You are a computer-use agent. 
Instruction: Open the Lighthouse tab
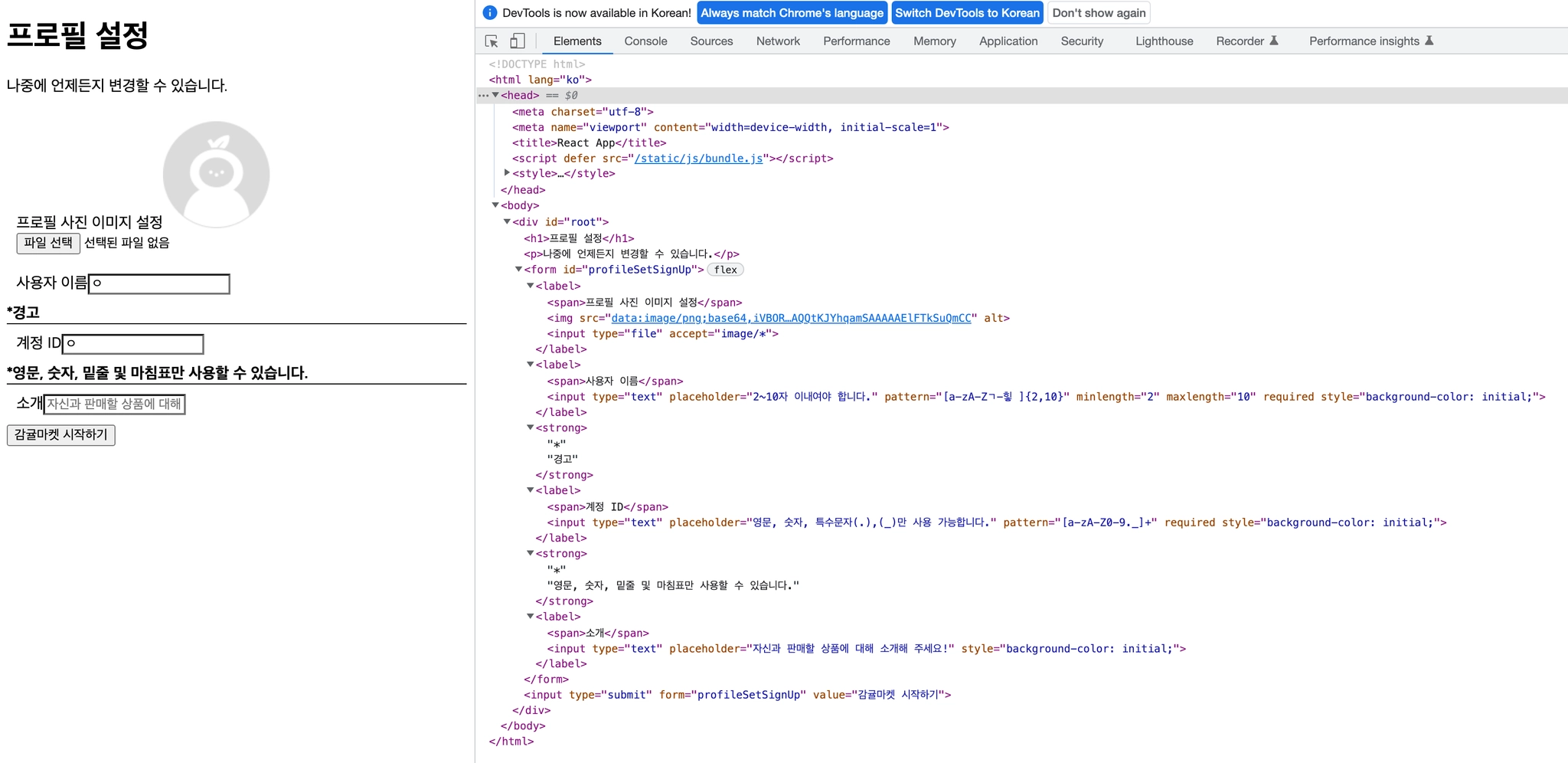pos(1164,41)
